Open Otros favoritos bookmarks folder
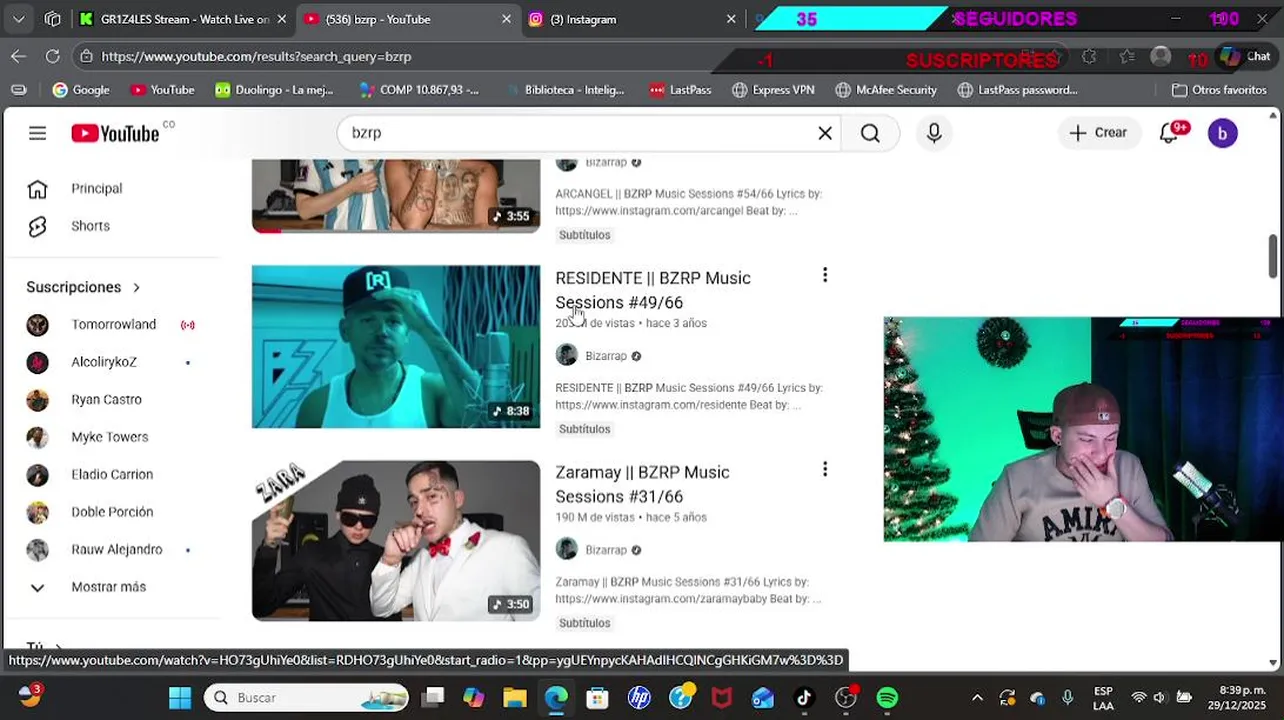1284x720 pixels. (x=1219, y=90)
